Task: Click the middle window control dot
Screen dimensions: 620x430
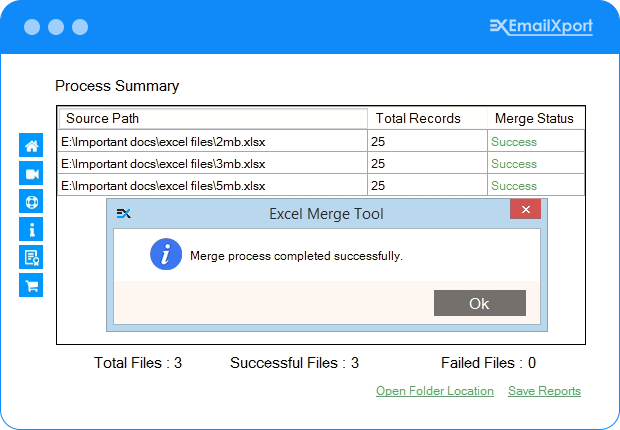Action: 56,27
